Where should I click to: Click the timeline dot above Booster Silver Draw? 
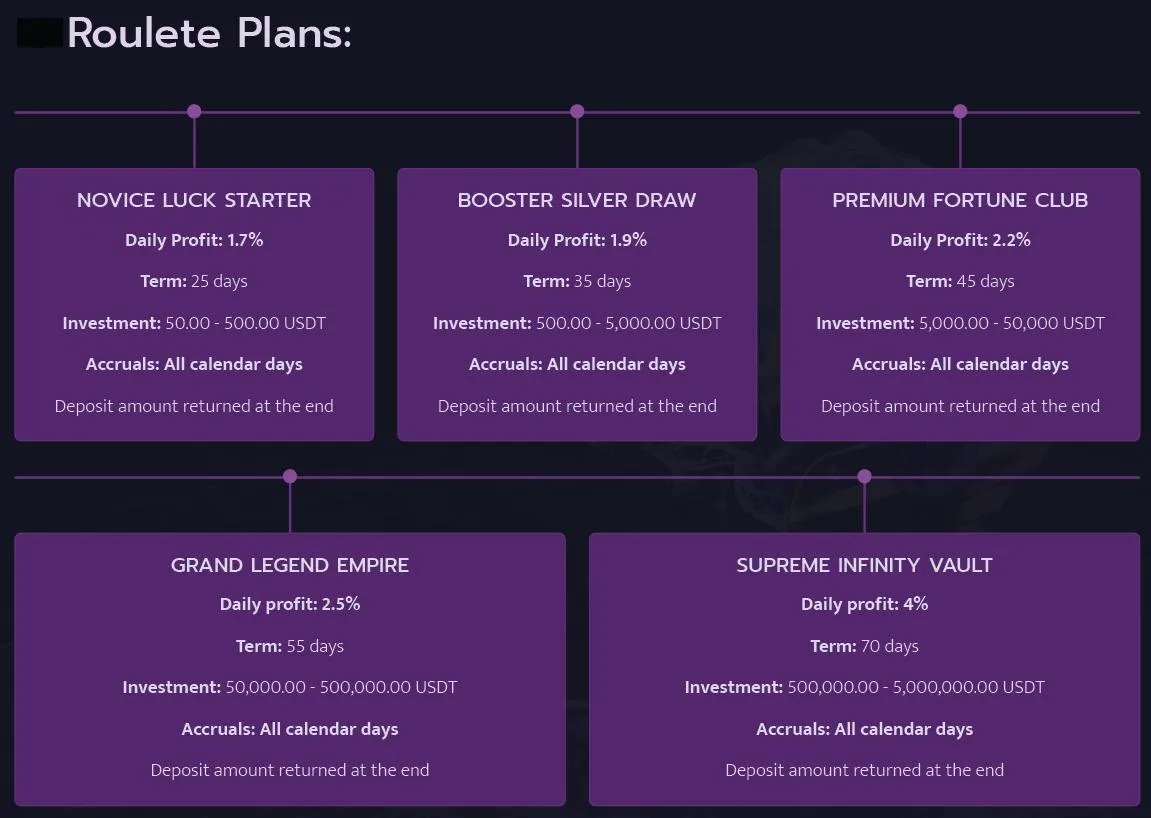[x=577, y=112]
